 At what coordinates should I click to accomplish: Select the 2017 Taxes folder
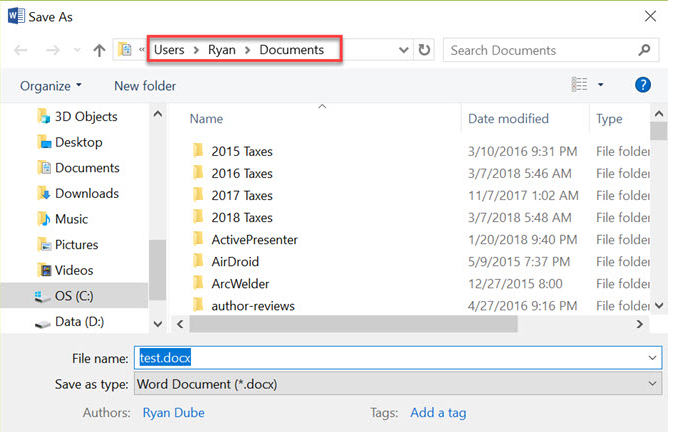click(242, 196)
